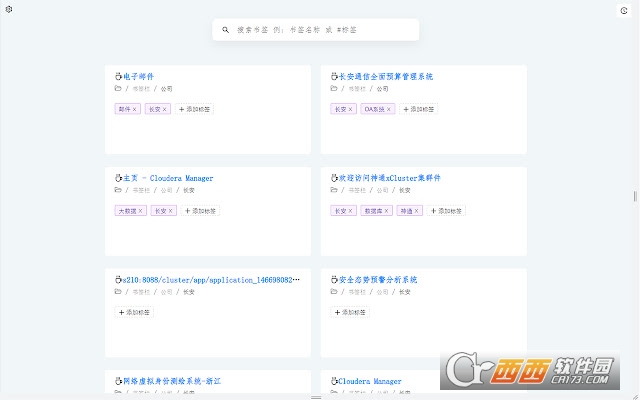The image size is (640, 400).
Task: Click the favicon beside 长安通信全面预算管理系统
Action: (334, 76)
